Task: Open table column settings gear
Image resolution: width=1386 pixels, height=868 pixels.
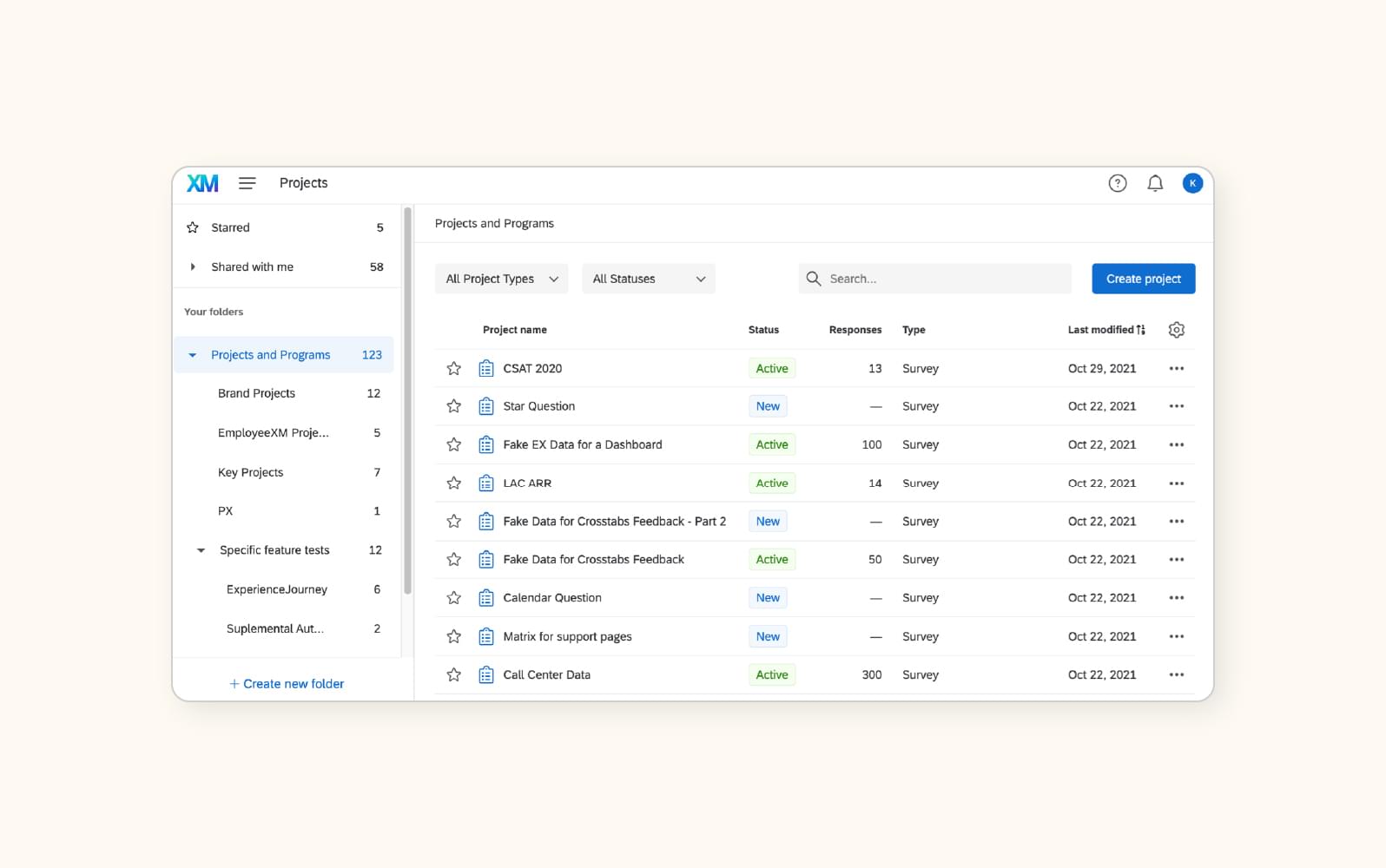Action: (1177, 330)
